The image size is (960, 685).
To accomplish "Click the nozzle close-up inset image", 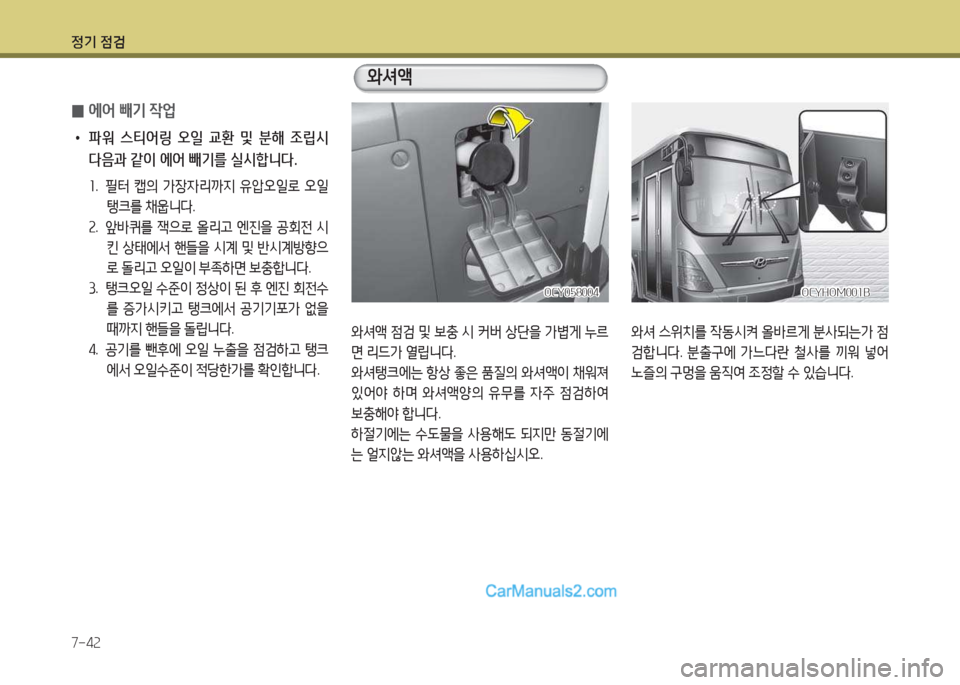I will [843, 171].
